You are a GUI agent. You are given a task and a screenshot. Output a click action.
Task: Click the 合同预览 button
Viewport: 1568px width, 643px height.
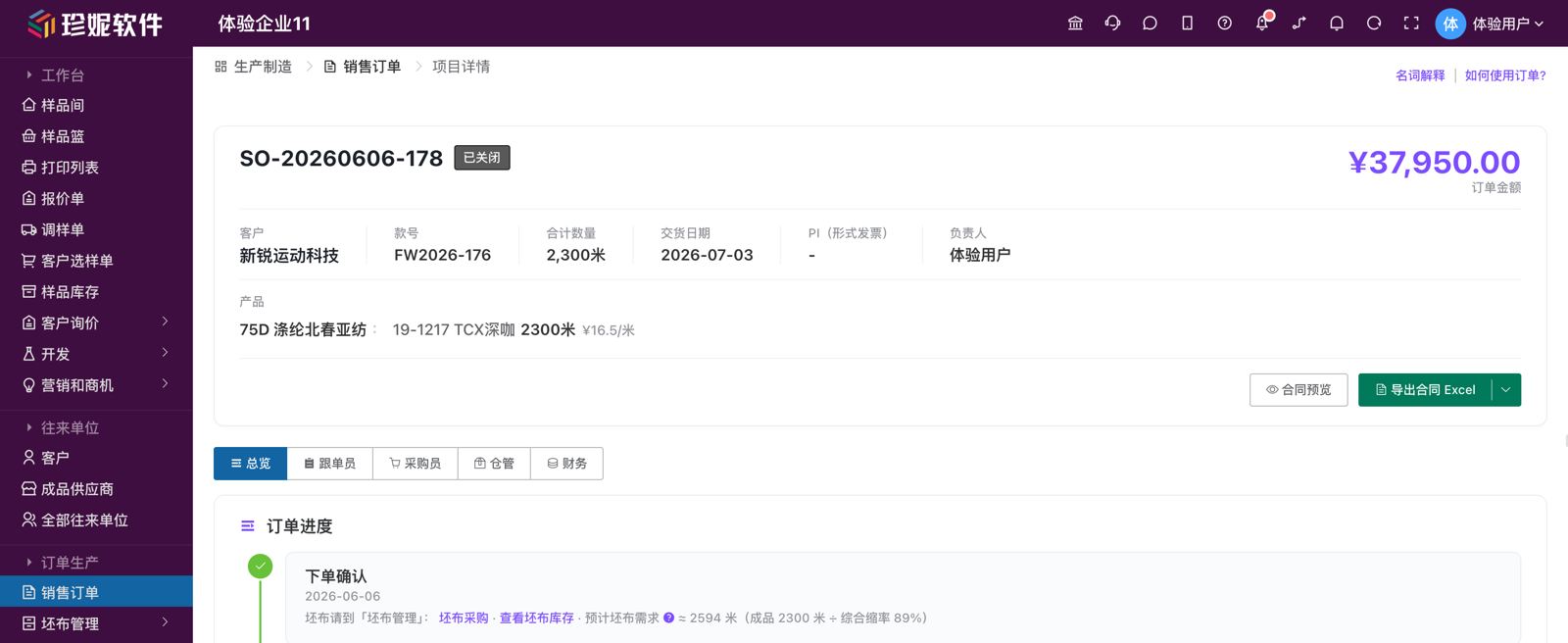pyautogui.click(x=1298, y=390)
